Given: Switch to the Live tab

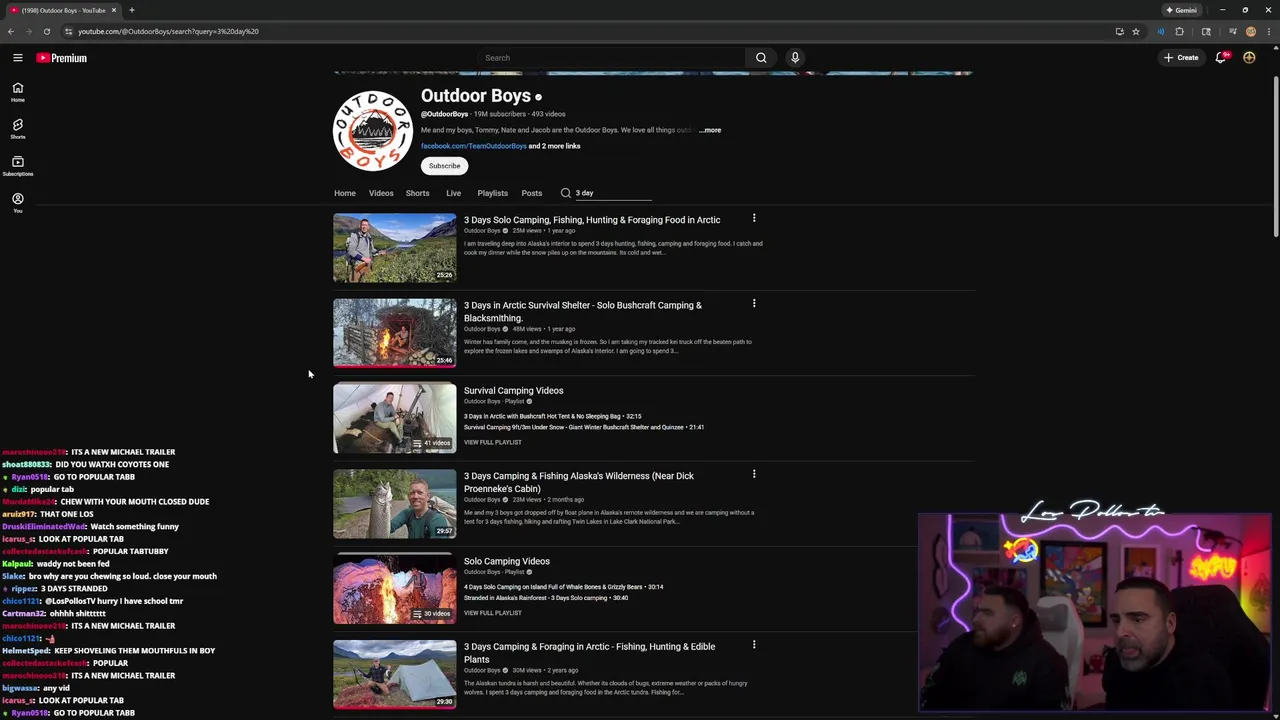Looking at the screenshot, I should click(x=453, y=193).
